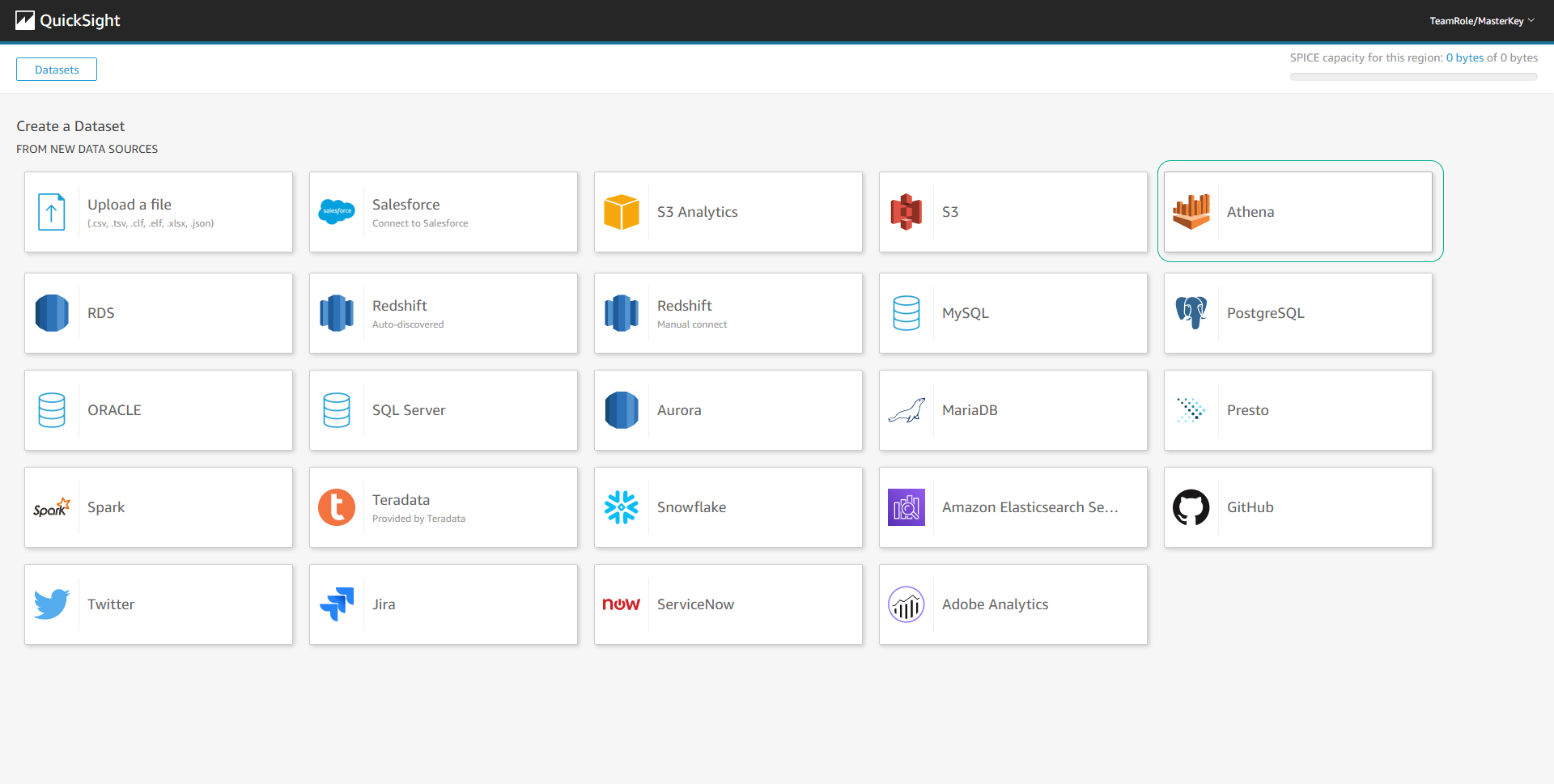Click the Jira logo icon

coord(337,604)
